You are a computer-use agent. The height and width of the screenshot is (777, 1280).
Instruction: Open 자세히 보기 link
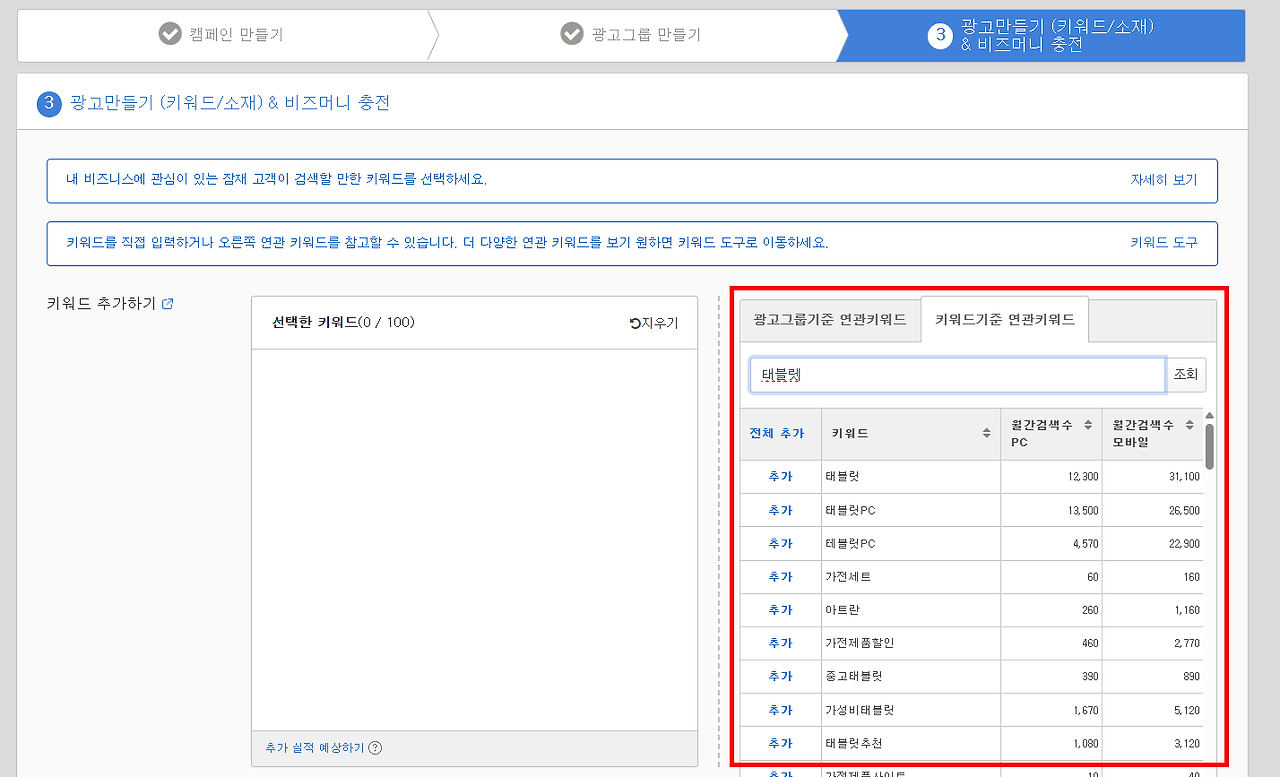click(1164, 180)
